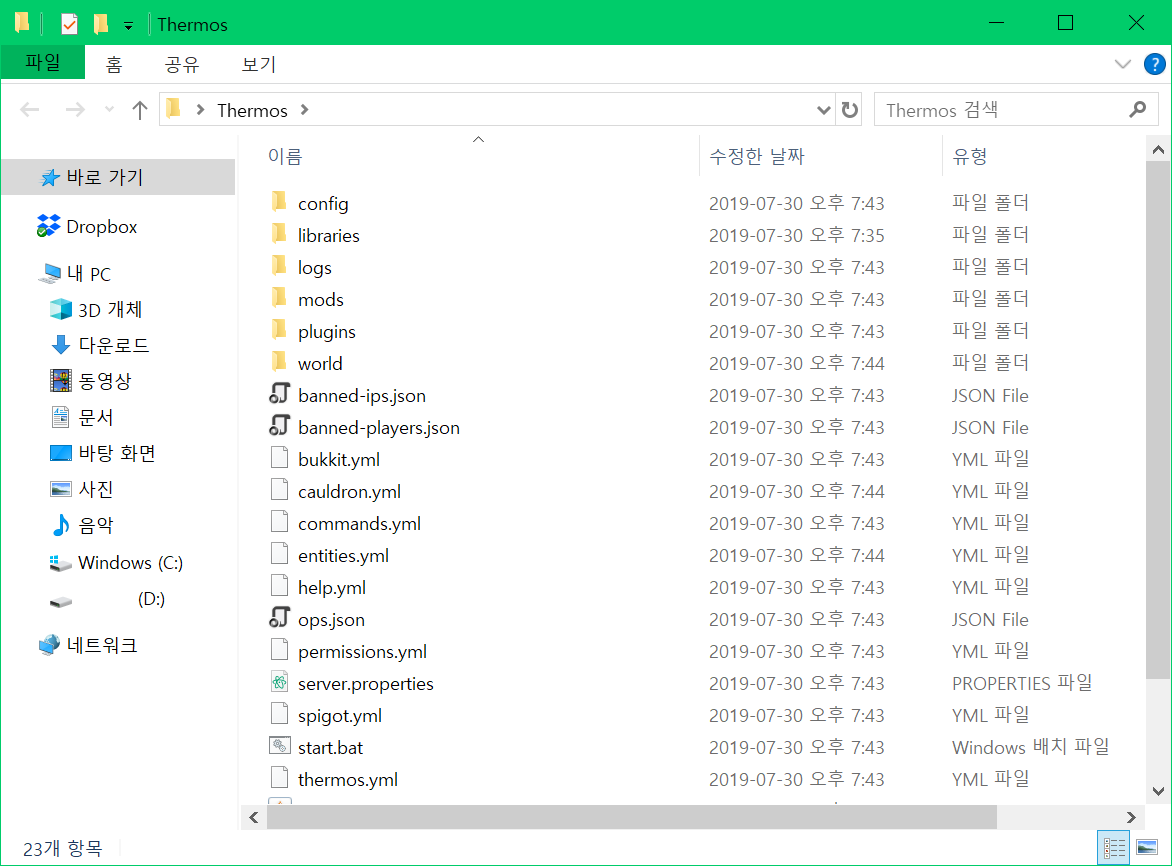Select the spigot.yml file name
The image size is (1172, 866).
(x=339, y=716)
